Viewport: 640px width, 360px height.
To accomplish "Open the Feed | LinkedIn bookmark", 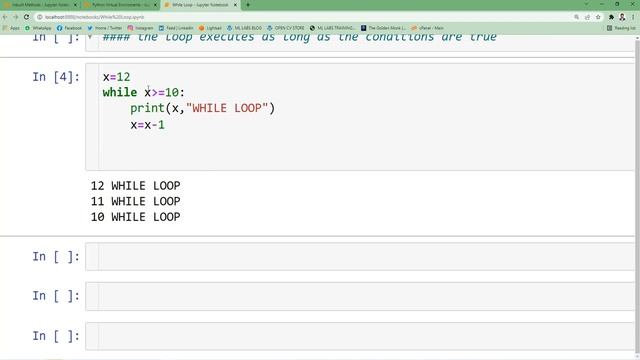I will pos(176,28).
